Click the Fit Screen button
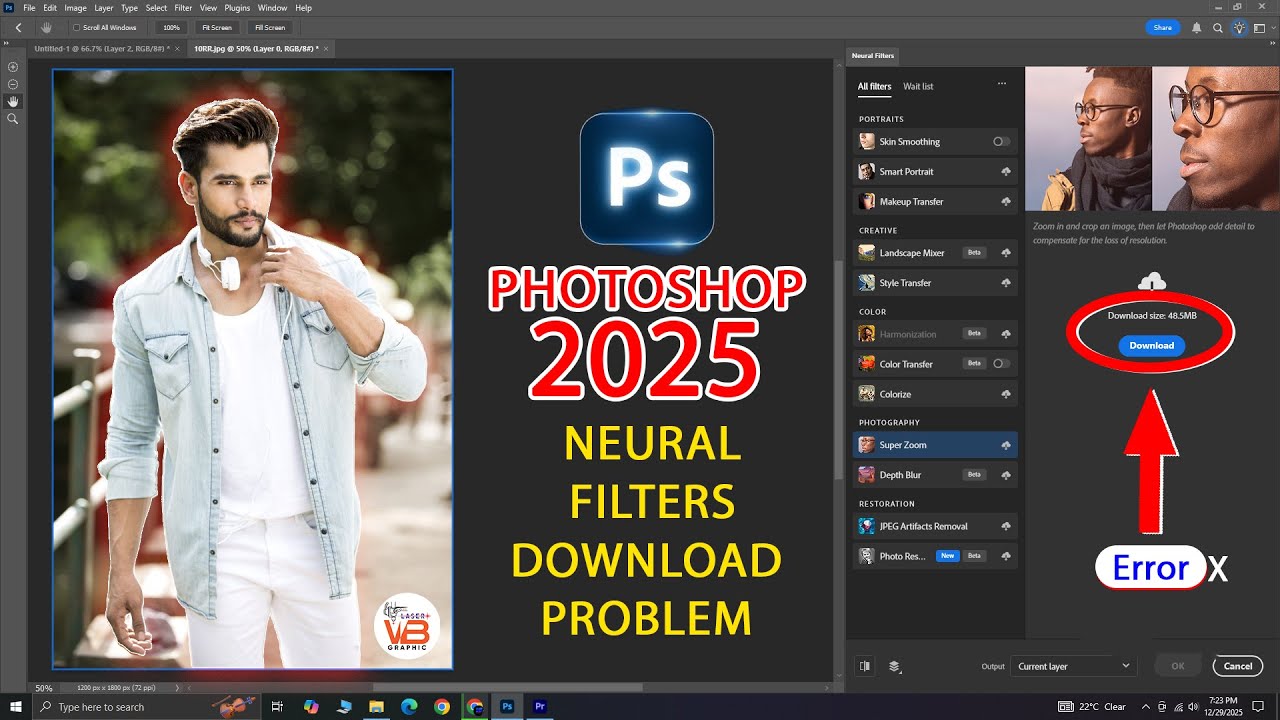Screen dimensions: 1280x720 pyautogui.click(x=216, y=28)
